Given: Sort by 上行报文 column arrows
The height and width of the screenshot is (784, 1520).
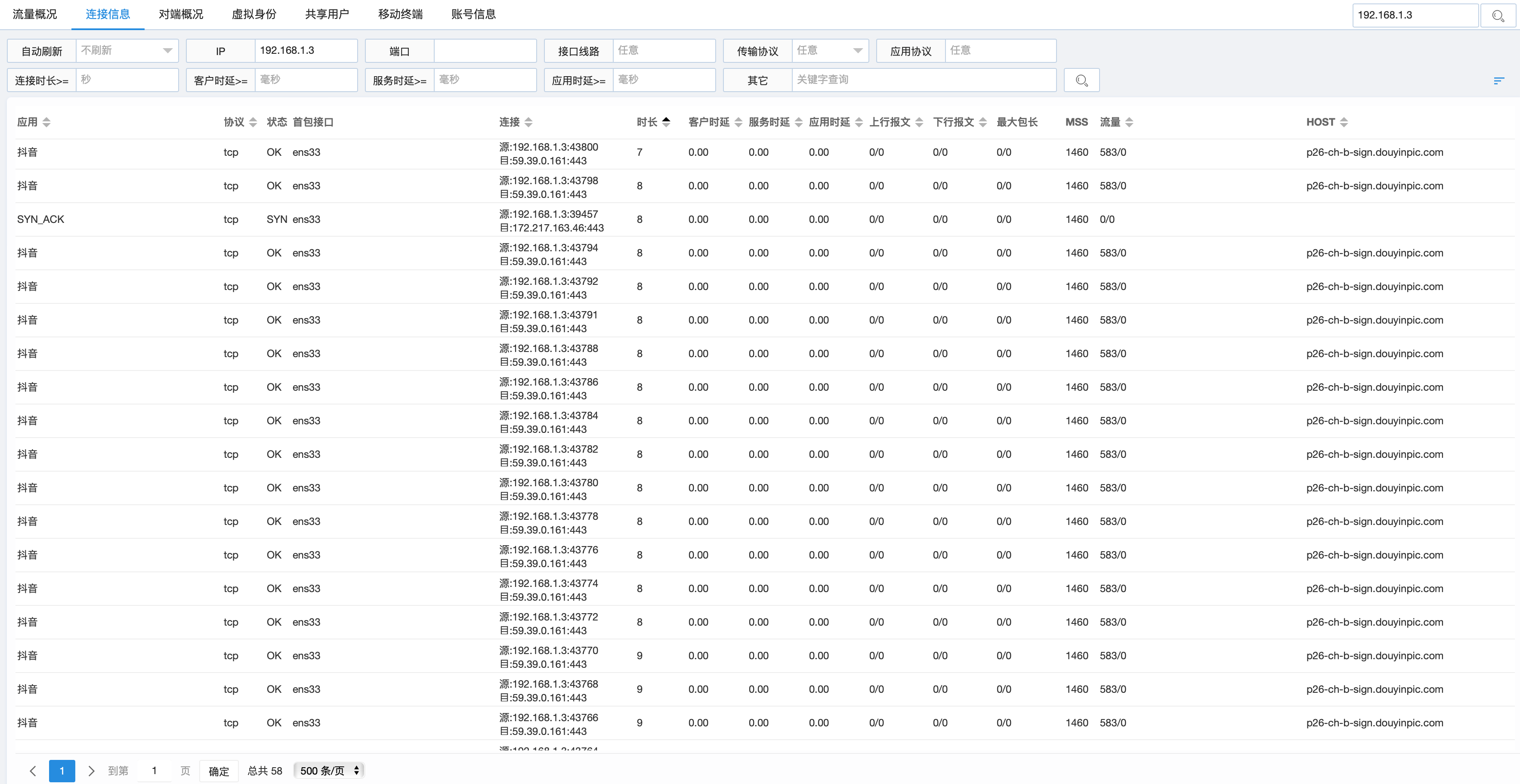Looking at the screenshot, I should (919, 122).
